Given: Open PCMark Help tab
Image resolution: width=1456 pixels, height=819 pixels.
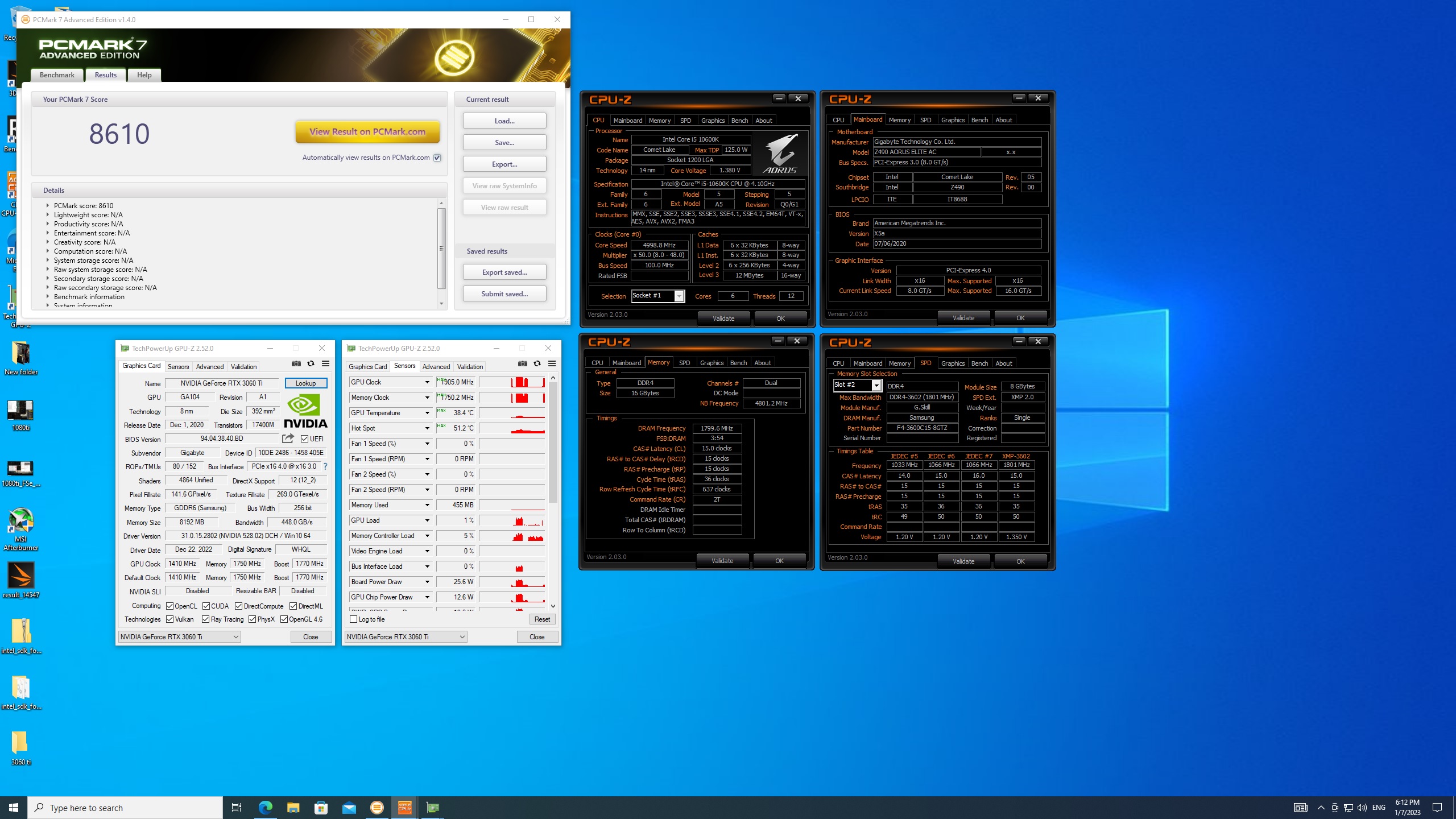Looking at the screenshot, I should [x=144, y=75].
